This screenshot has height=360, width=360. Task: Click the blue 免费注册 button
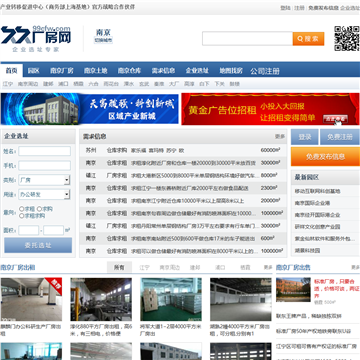click(x=340, y=137)
